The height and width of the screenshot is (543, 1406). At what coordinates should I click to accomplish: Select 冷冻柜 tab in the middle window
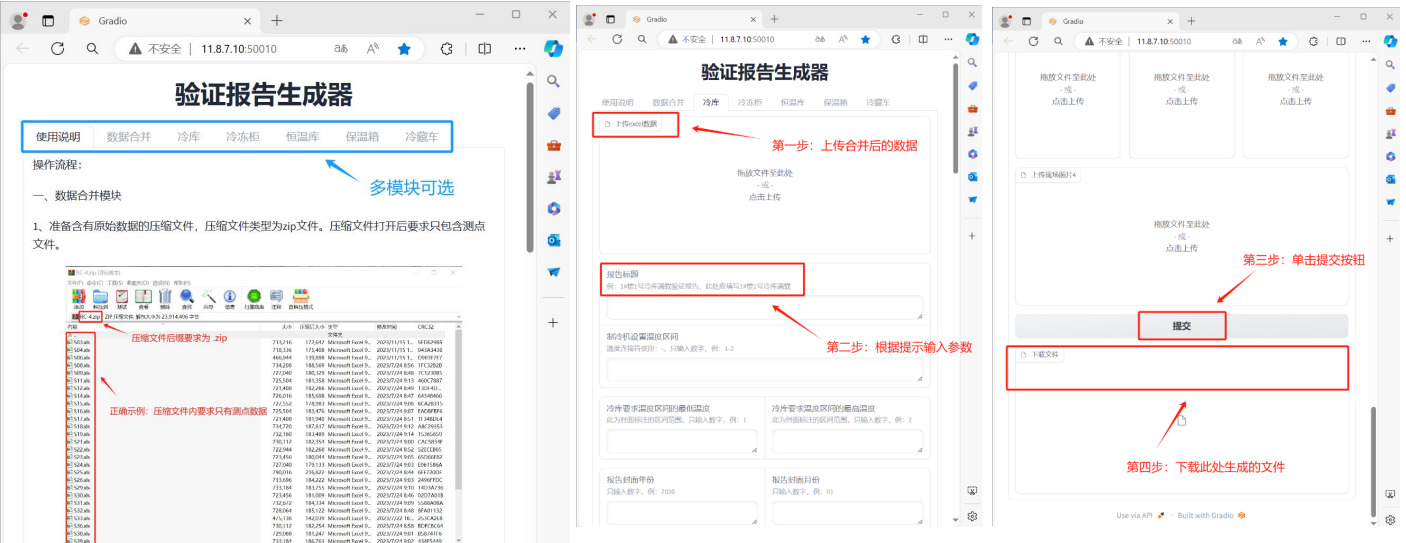pyautogui.click(x=750, y=102)
